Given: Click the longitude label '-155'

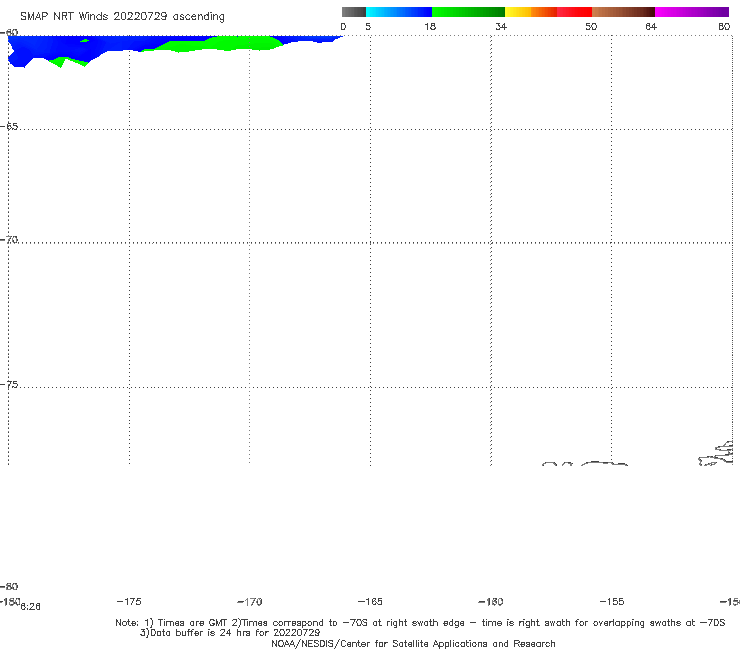Looking at the screenshot, I should pos(612,602).
